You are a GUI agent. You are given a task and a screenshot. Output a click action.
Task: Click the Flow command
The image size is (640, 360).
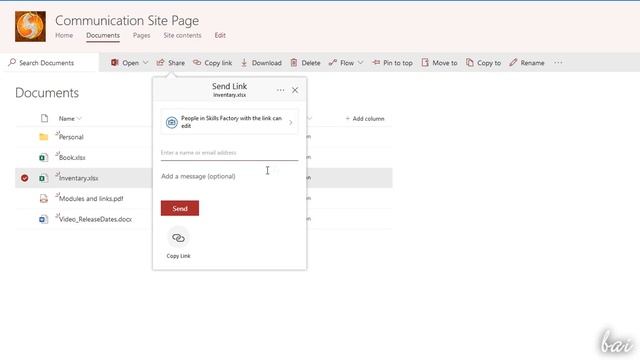tap(341, 63)
